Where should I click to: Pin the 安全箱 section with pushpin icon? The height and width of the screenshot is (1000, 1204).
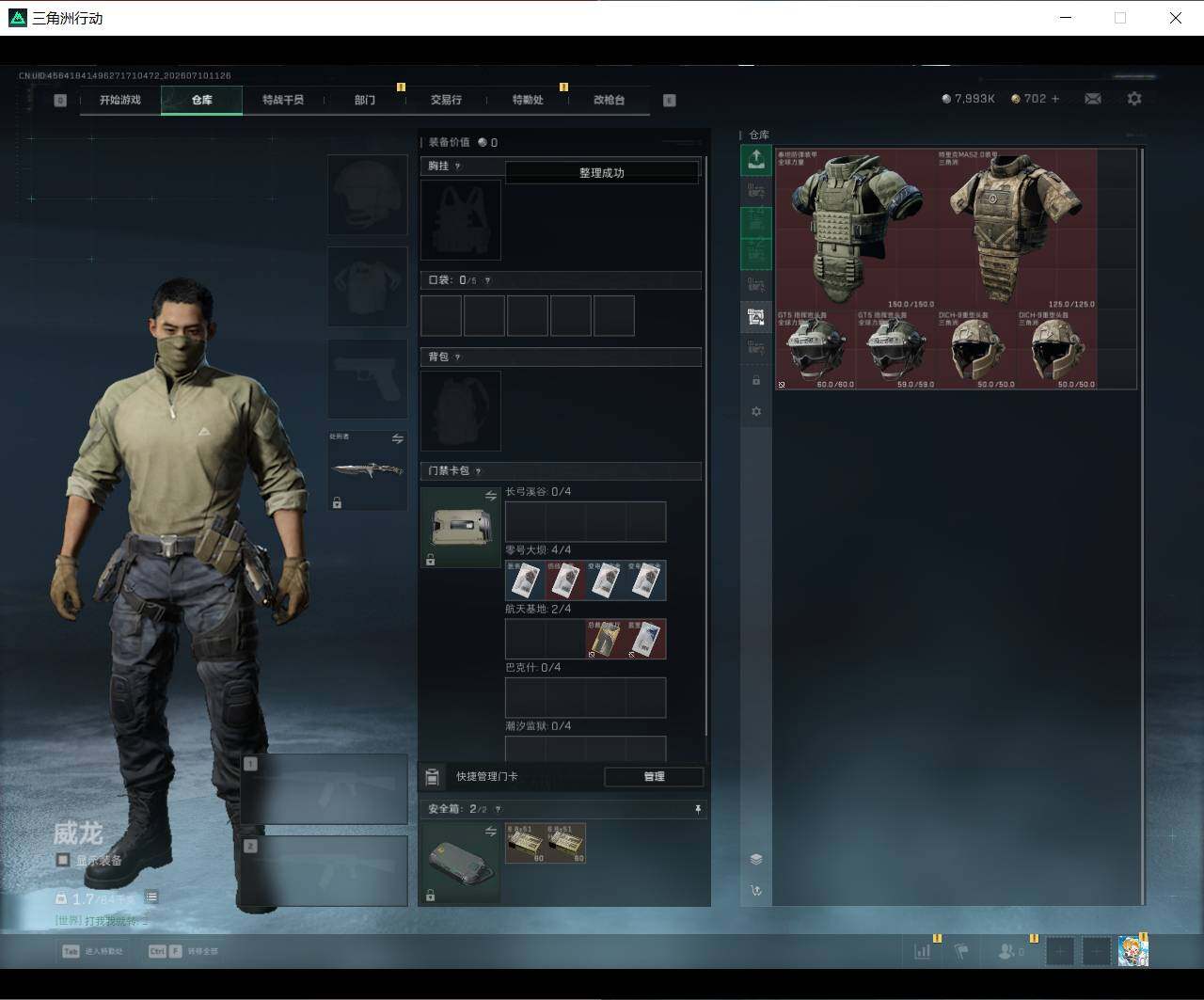click(697, 809)
